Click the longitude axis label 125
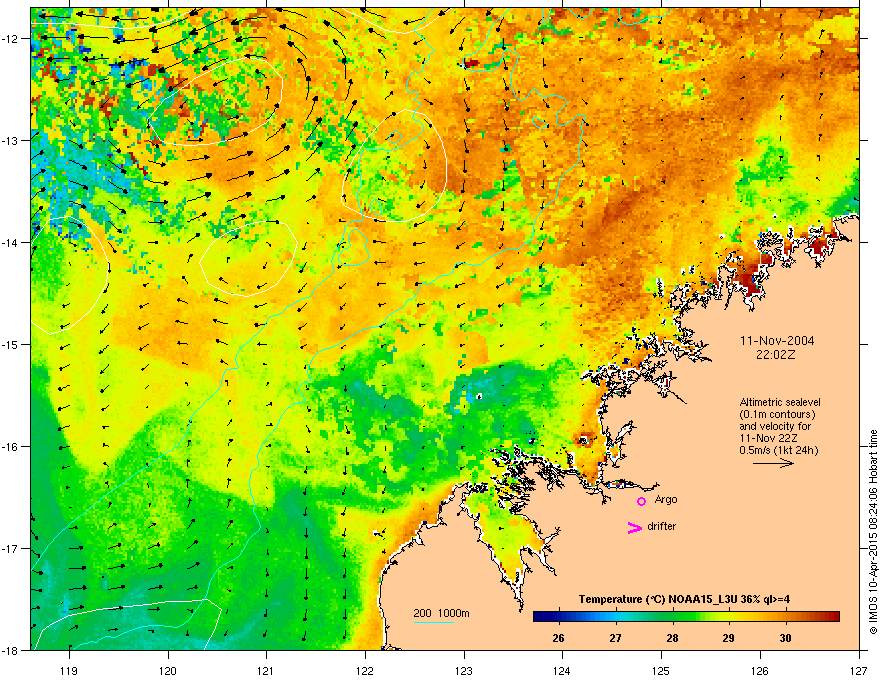This screenshot has height=680, width=880. pyautogui.click(x=661, y=670)
